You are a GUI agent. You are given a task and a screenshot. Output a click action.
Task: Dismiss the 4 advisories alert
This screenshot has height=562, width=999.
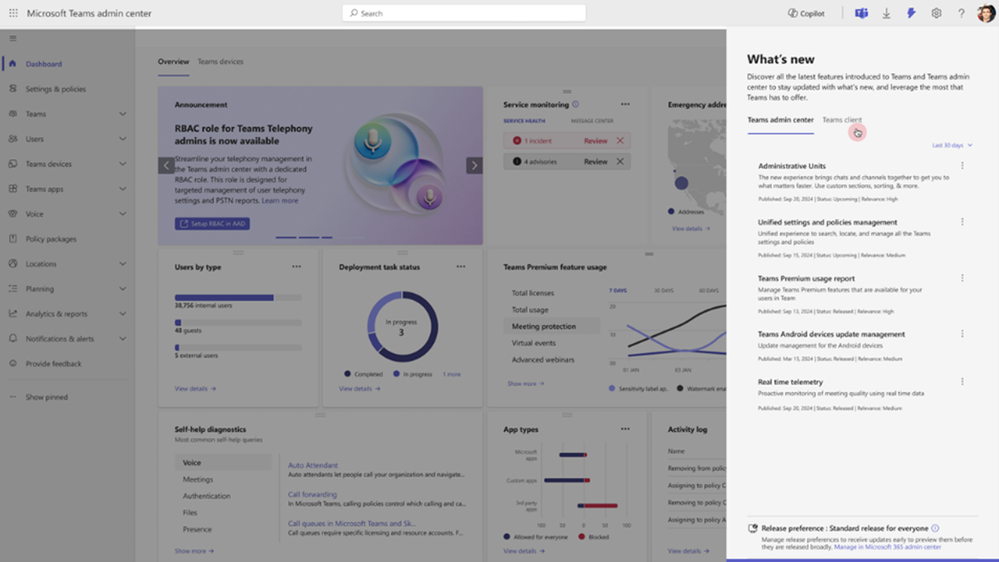(x=620, y=162)
